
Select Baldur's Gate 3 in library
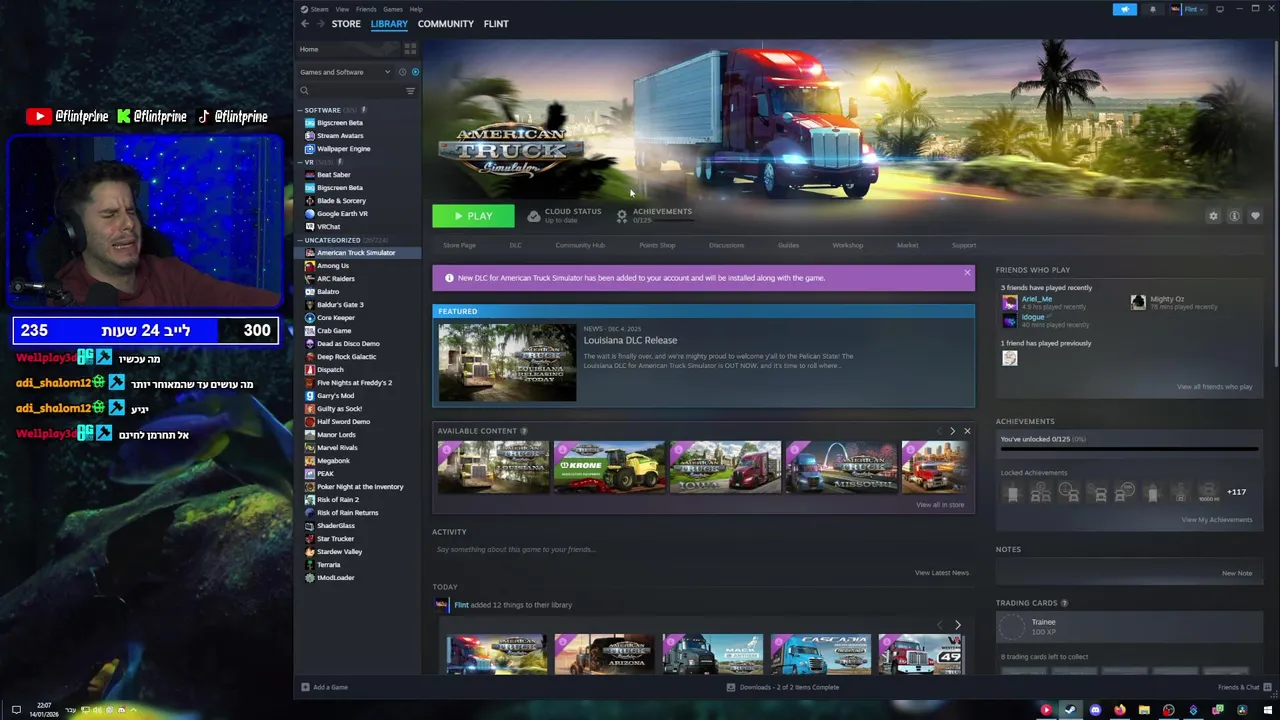point(339,304)
